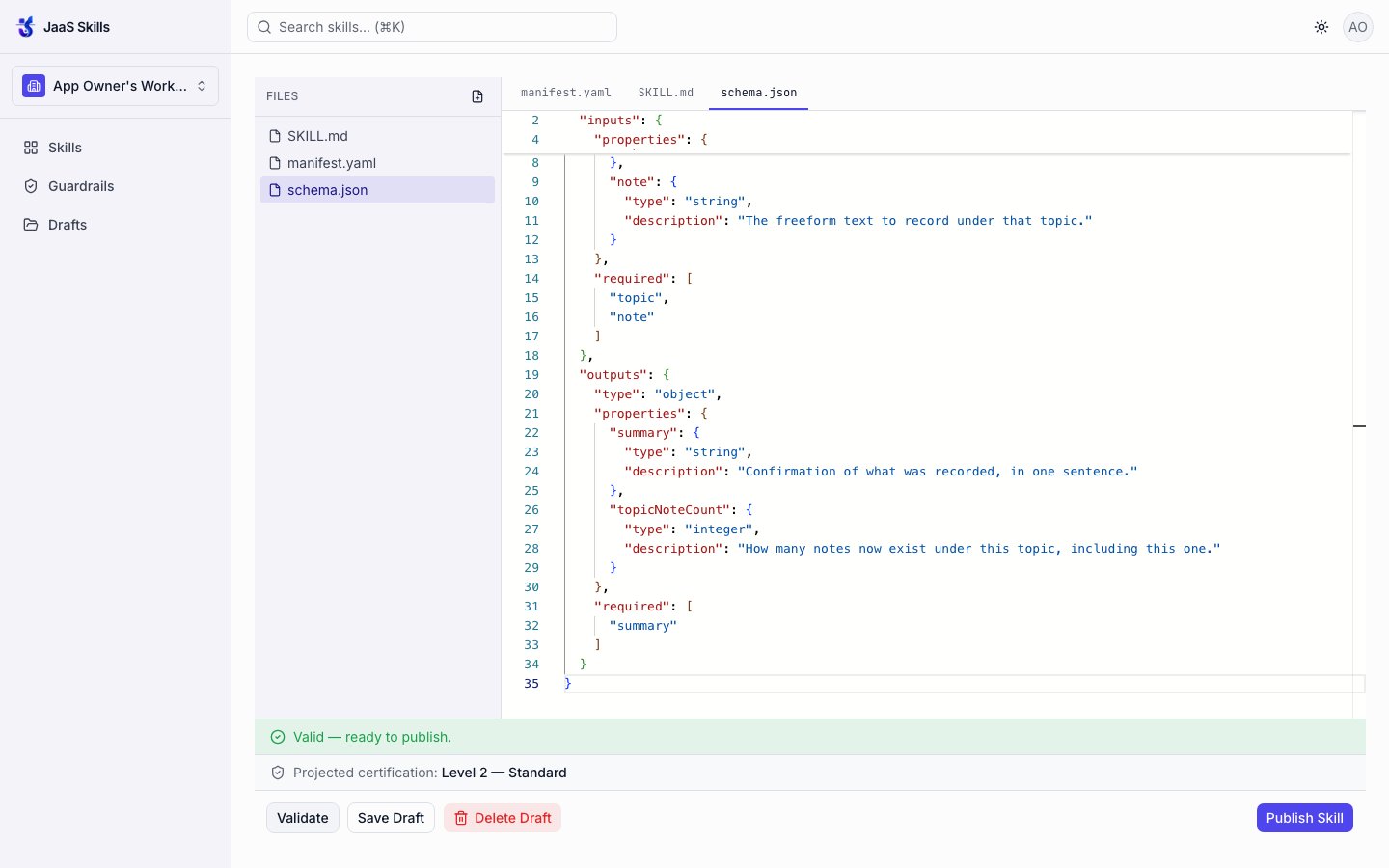Expand the App Owner's Workspace switcher
The width and height of the screenshot is (1389, 868).
[x=115, y=86]
